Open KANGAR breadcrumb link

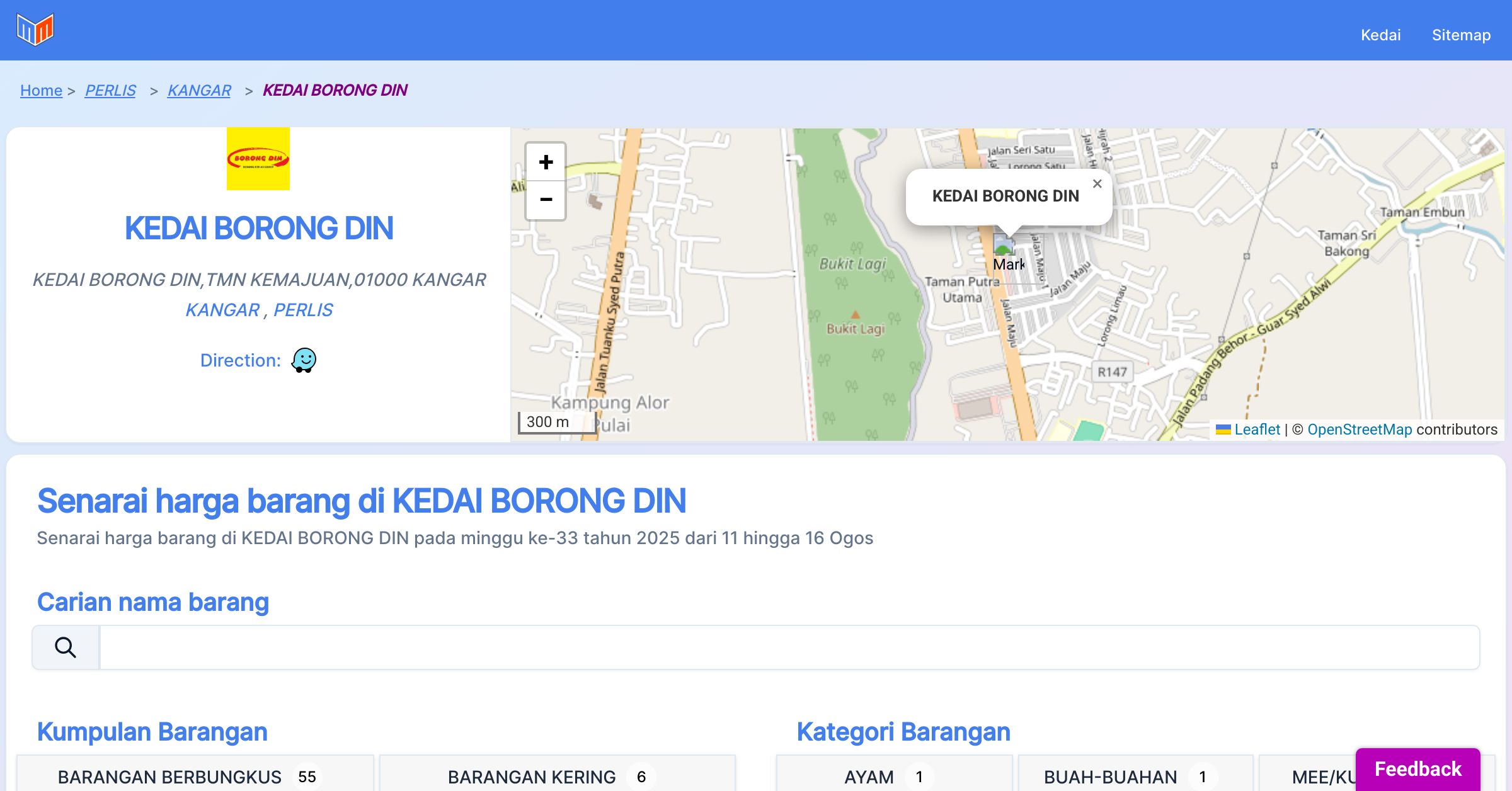click(199, 90)
